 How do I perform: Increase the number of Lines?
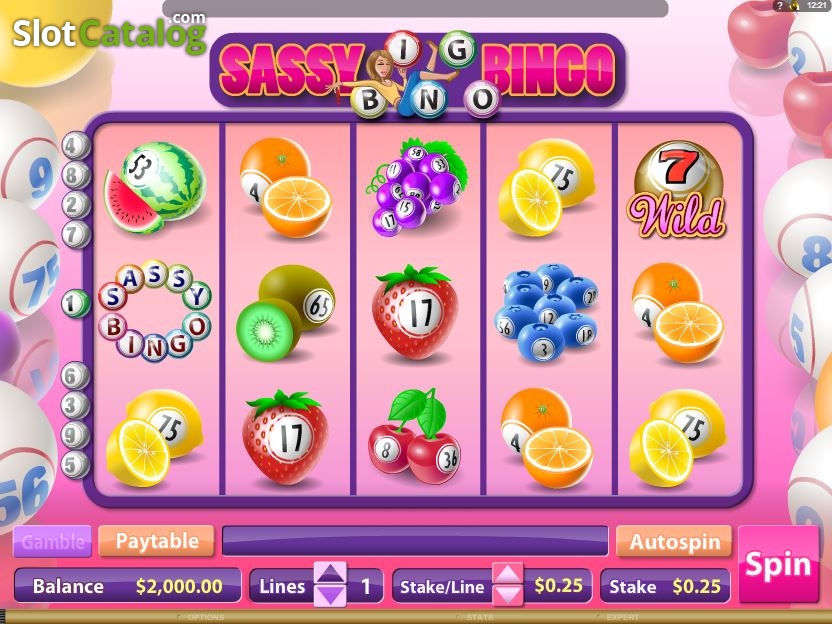(331, 573)
